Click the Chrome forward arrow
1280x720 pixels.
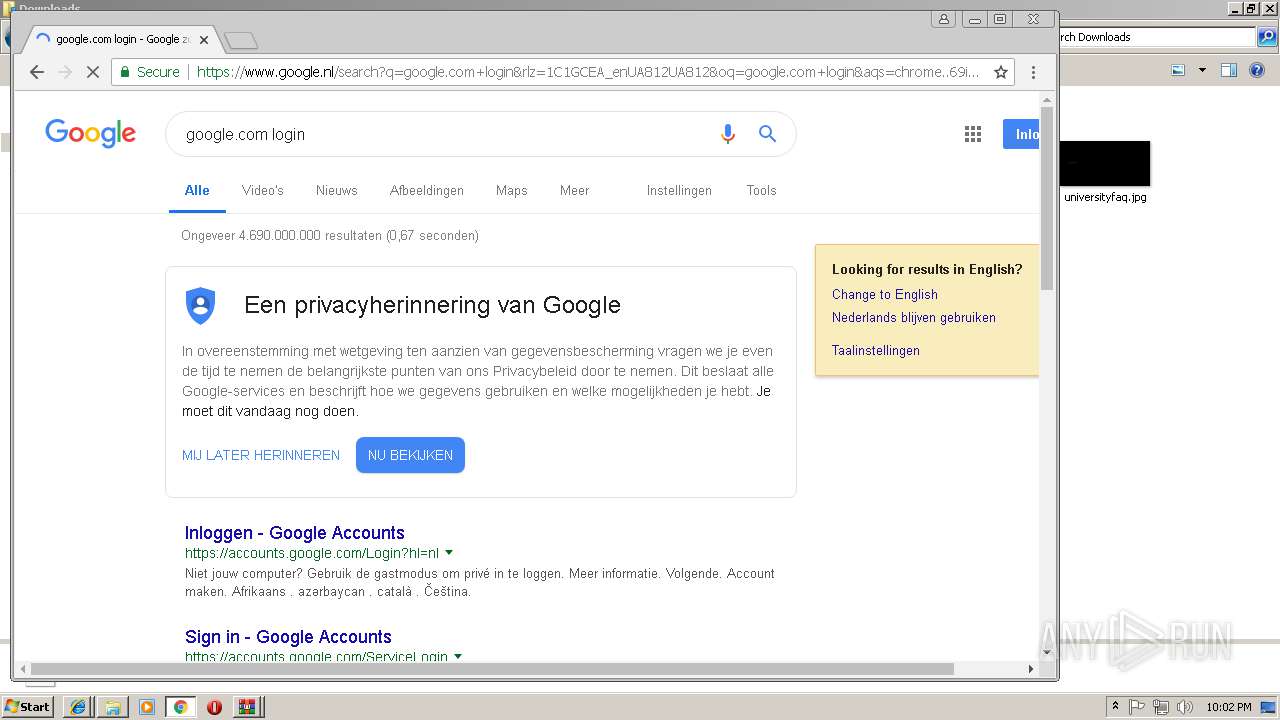coord(65,72)
